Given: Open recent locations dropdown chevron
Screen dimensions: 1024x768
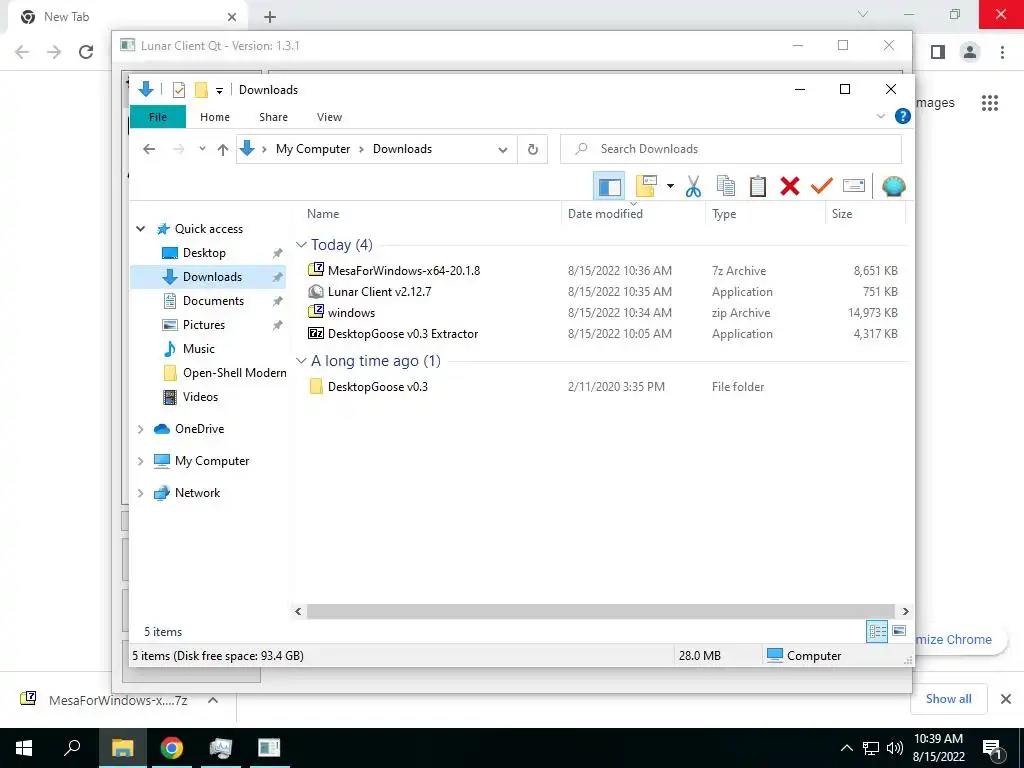Looking at the screenshot, I should (x=202, y=150).
